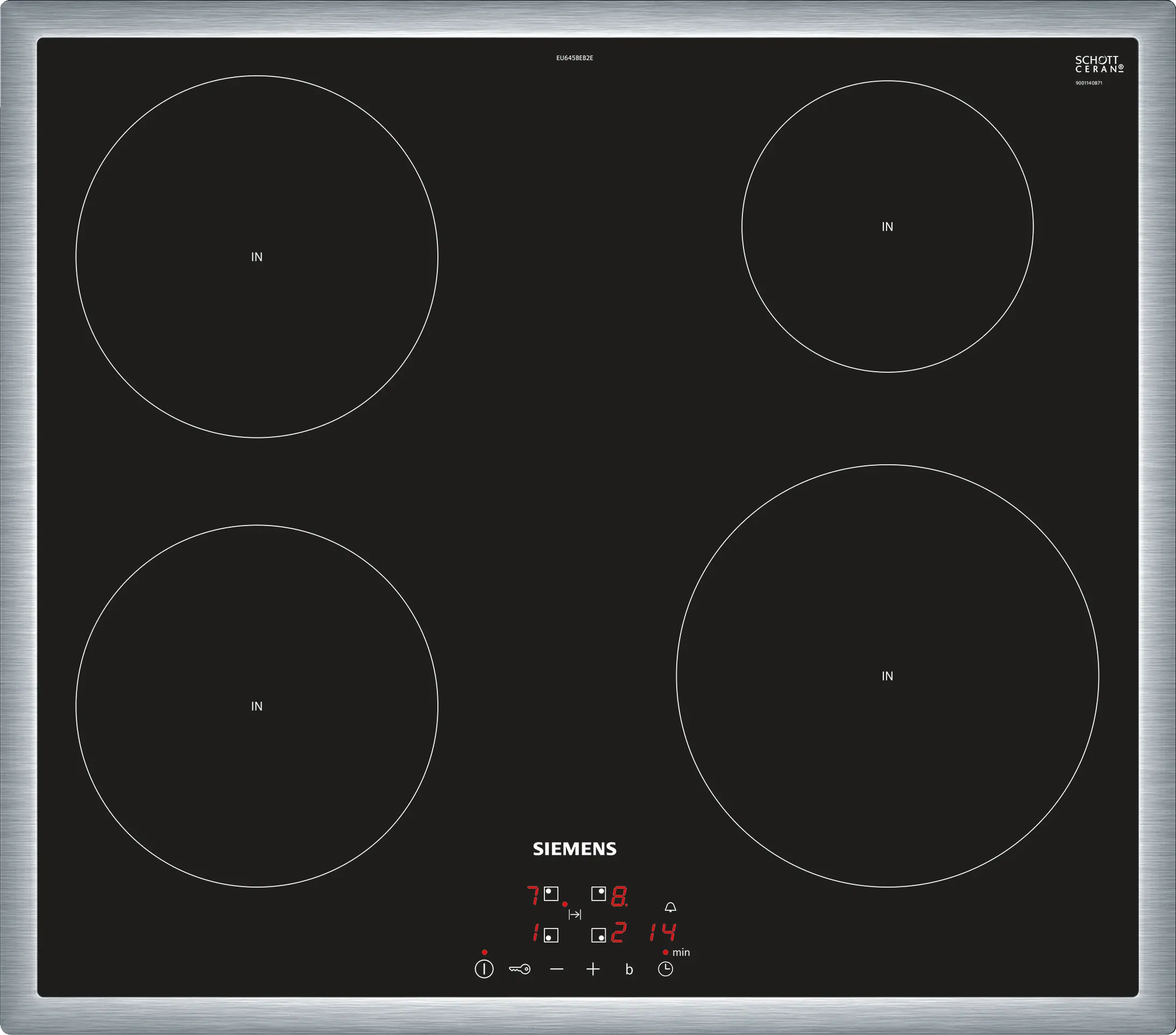Touch the IN label of top-left hob
Image resolution: width=1176 pixels, height=1035 pixels.
[257, 257]
